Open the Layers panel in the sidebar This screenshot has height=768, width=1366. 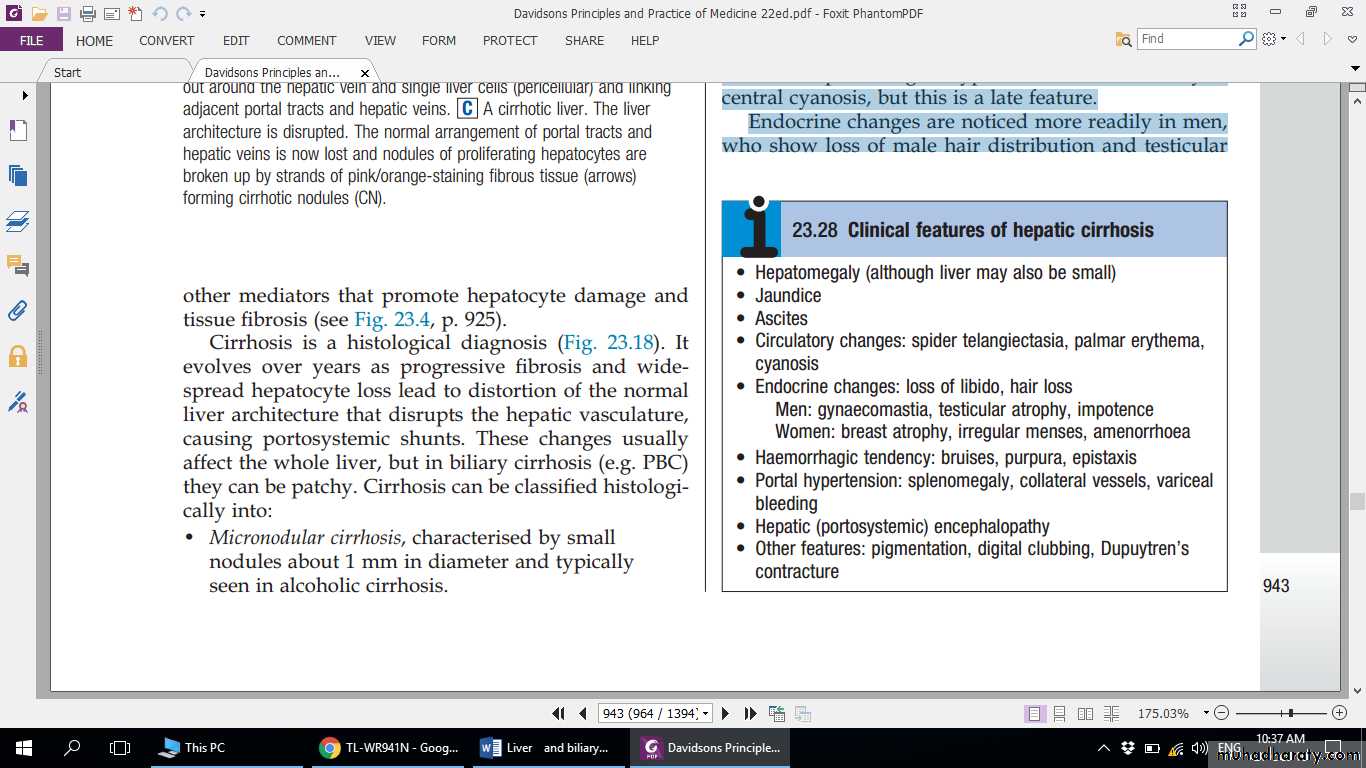(x=17, y=221)
